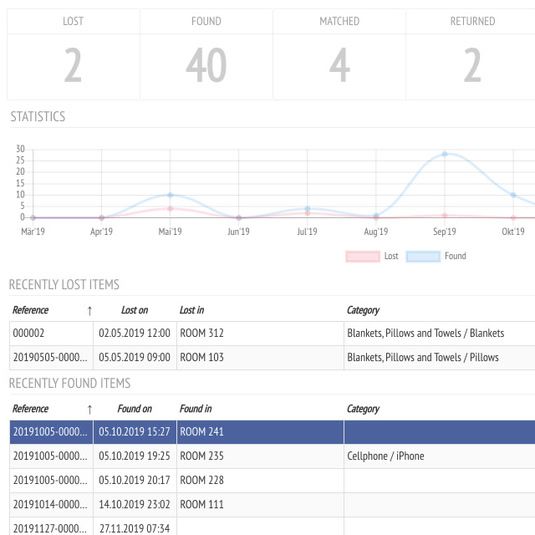Open the LOST counter tile
Image resolution: width=535 pixels, height=535 pixels.
pyautogui.click(x=73, y=55)
